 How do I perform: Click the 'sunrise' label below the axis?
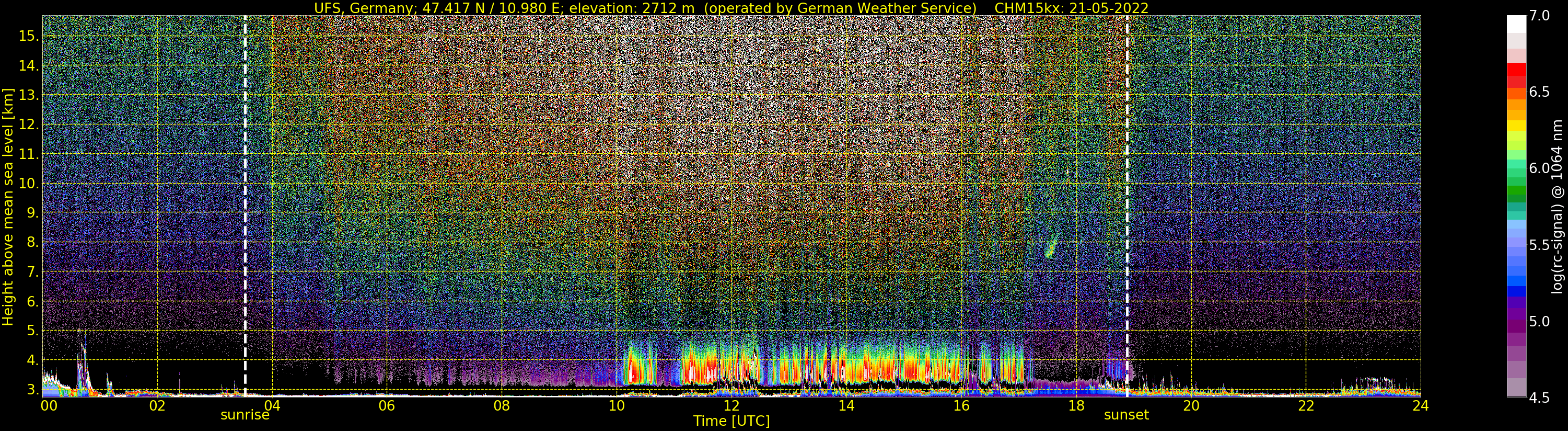point(245,415)
